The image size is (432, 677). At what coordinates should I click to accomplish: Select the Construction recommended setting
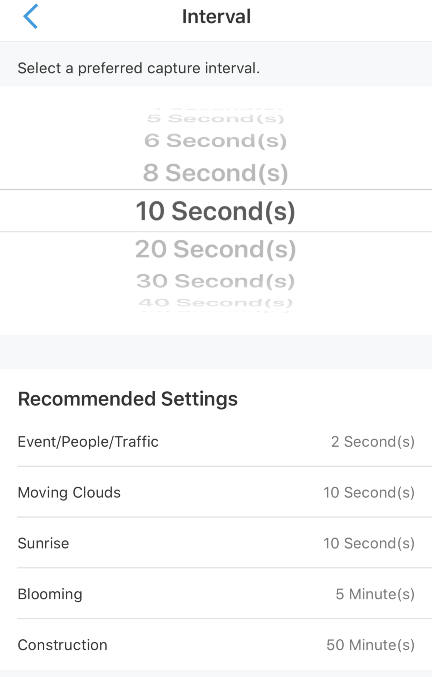click(x=216, y=645)
